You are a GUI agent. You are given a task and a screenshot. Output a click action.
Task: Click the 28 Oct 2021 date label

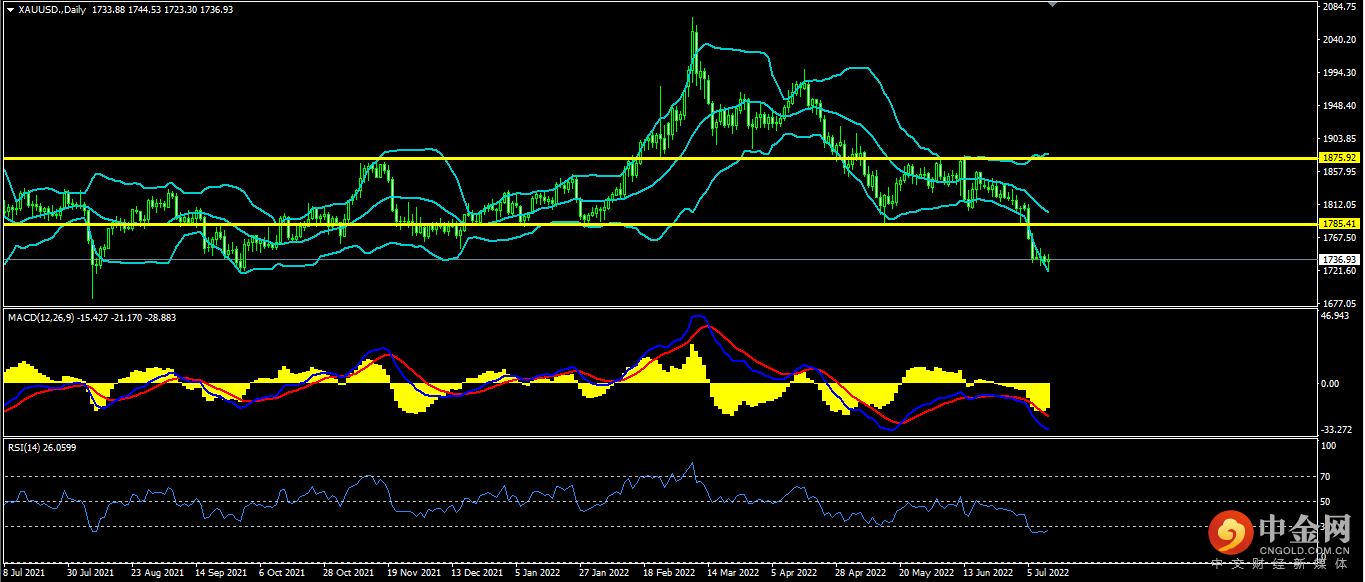[348, 574]
